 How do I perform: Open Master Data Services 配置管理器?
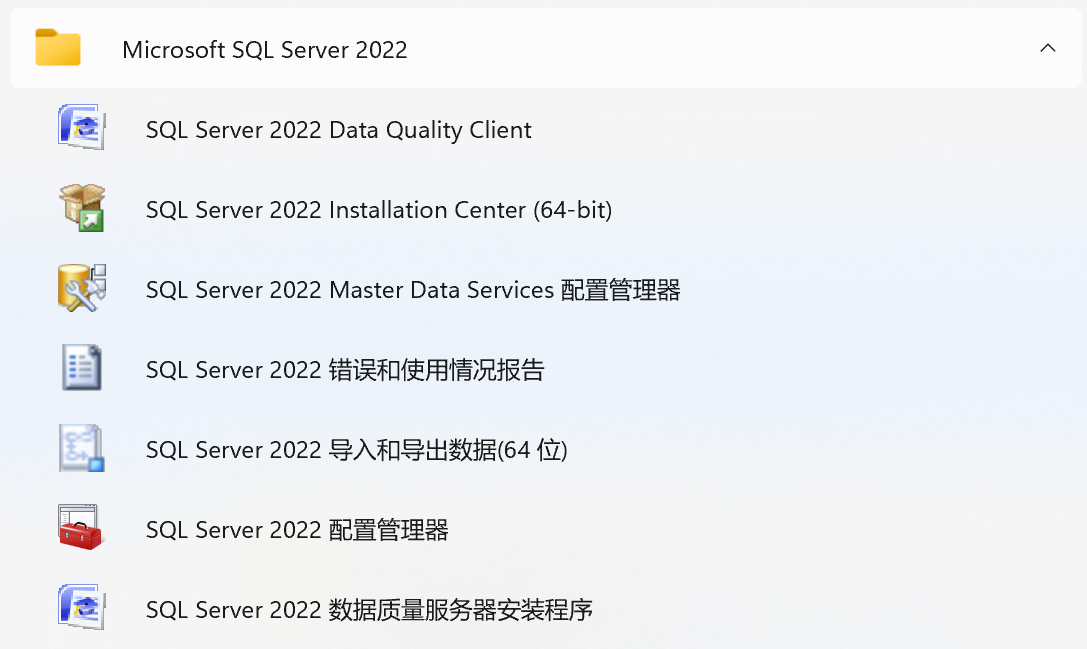(412, 289)
